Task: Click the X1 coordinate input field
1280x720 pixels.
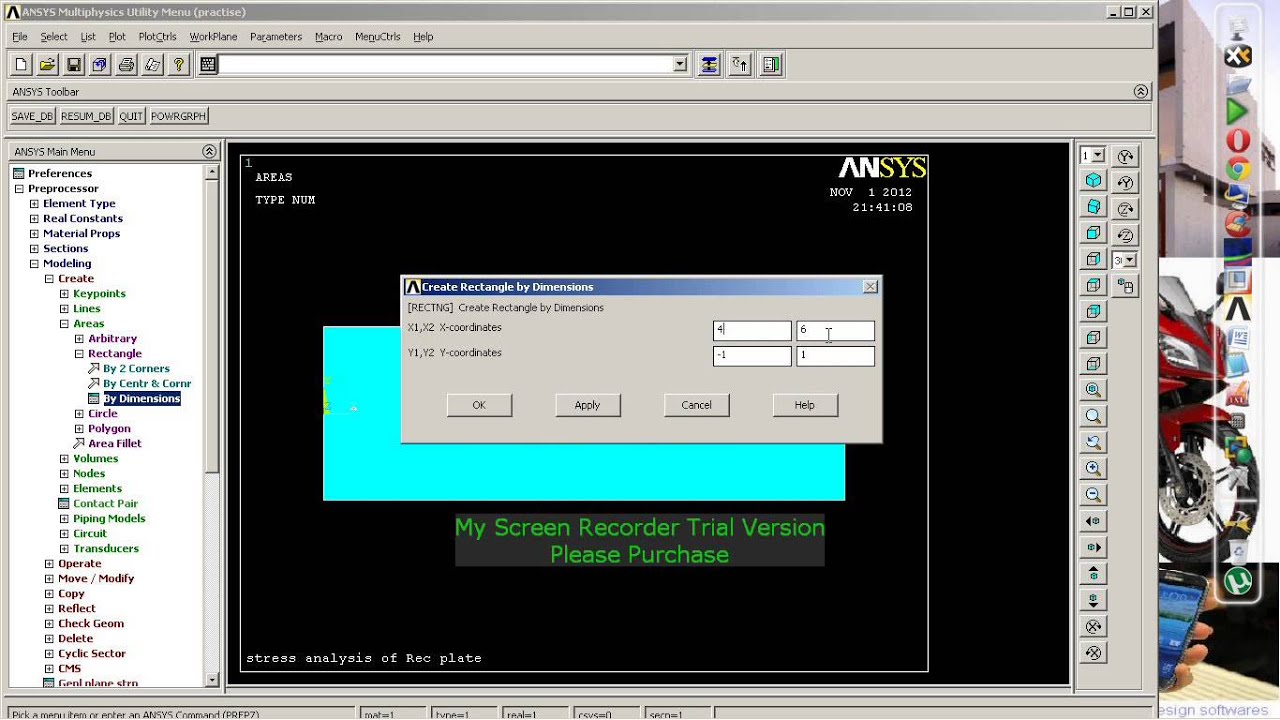Action: [x=752, y=330]
